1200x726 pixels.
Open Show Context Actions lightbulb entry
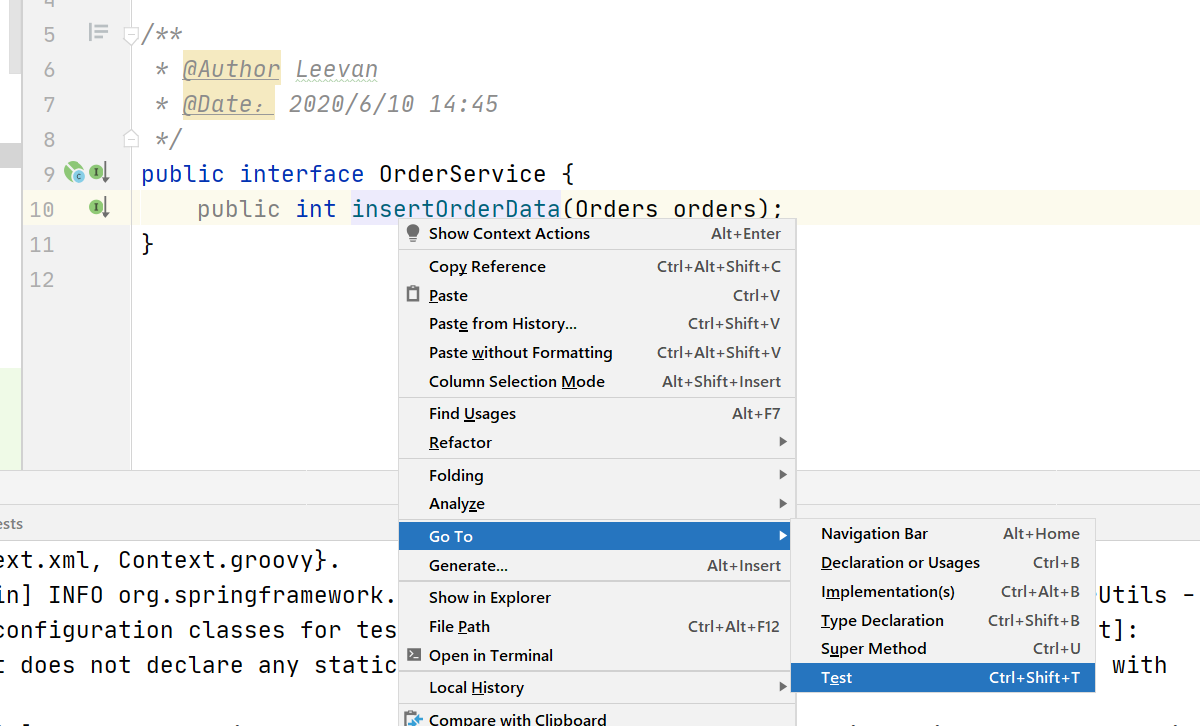(x=597, y=234)
